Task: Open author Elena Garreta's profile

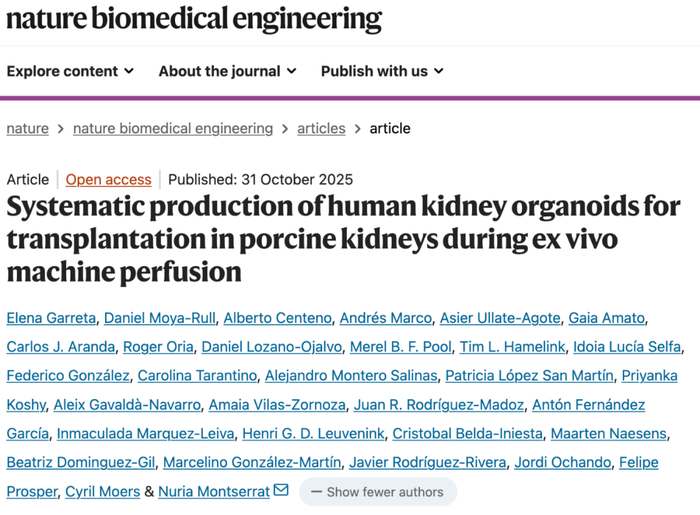Action: (x=50, y=318)
